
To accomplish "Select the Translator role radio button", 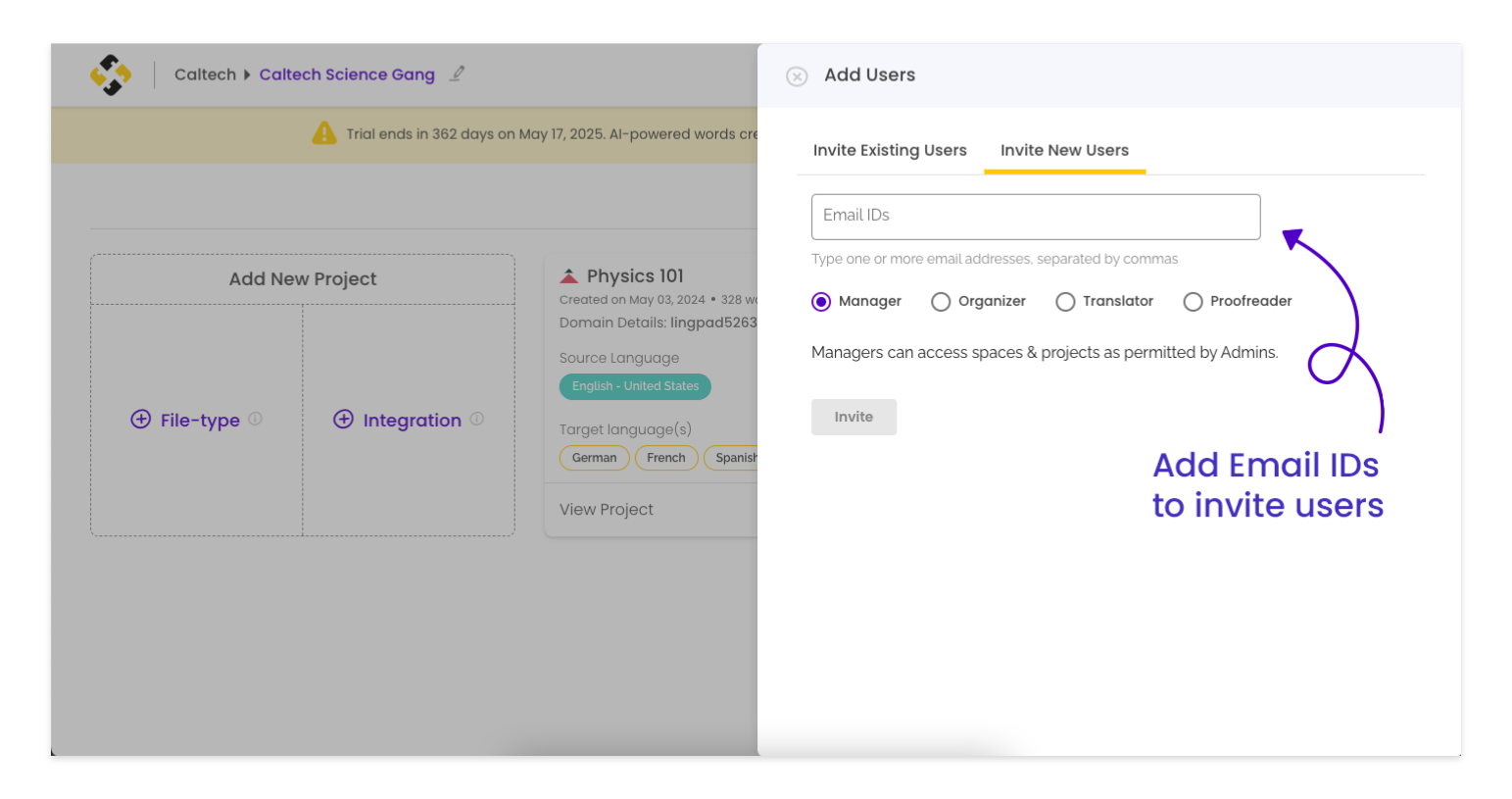I will [x=1065, y=302].
